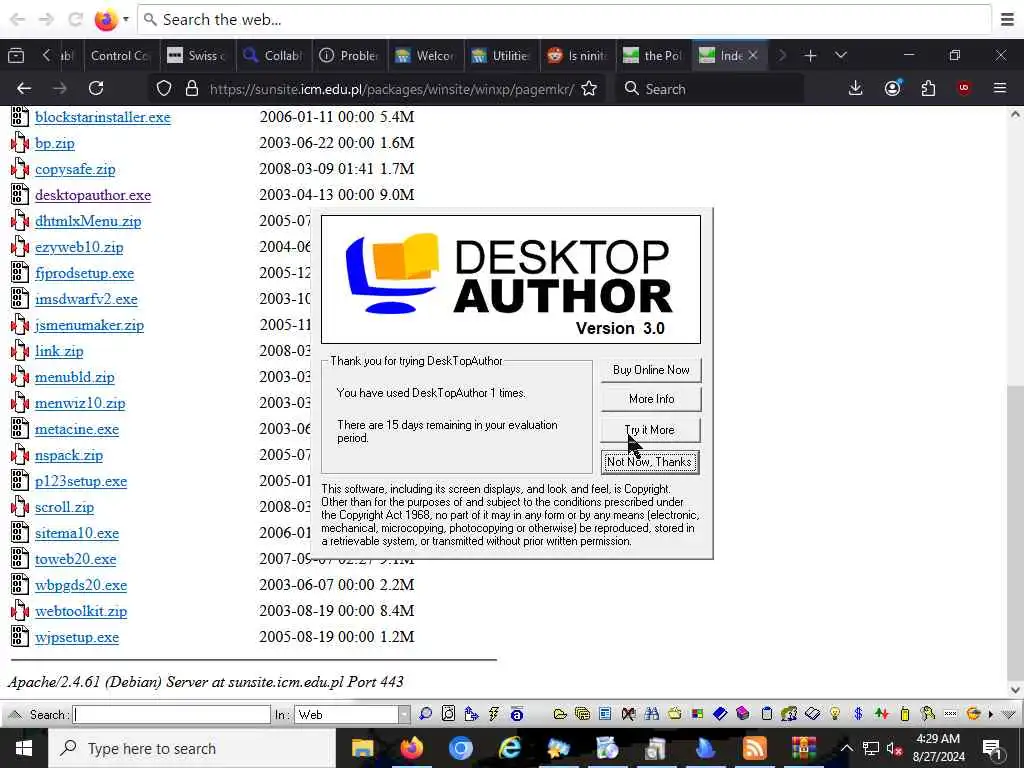Viewport: 1024px width, 768px height.
Task: Open wbpgds20.exe link
Action: pos(81,585)
